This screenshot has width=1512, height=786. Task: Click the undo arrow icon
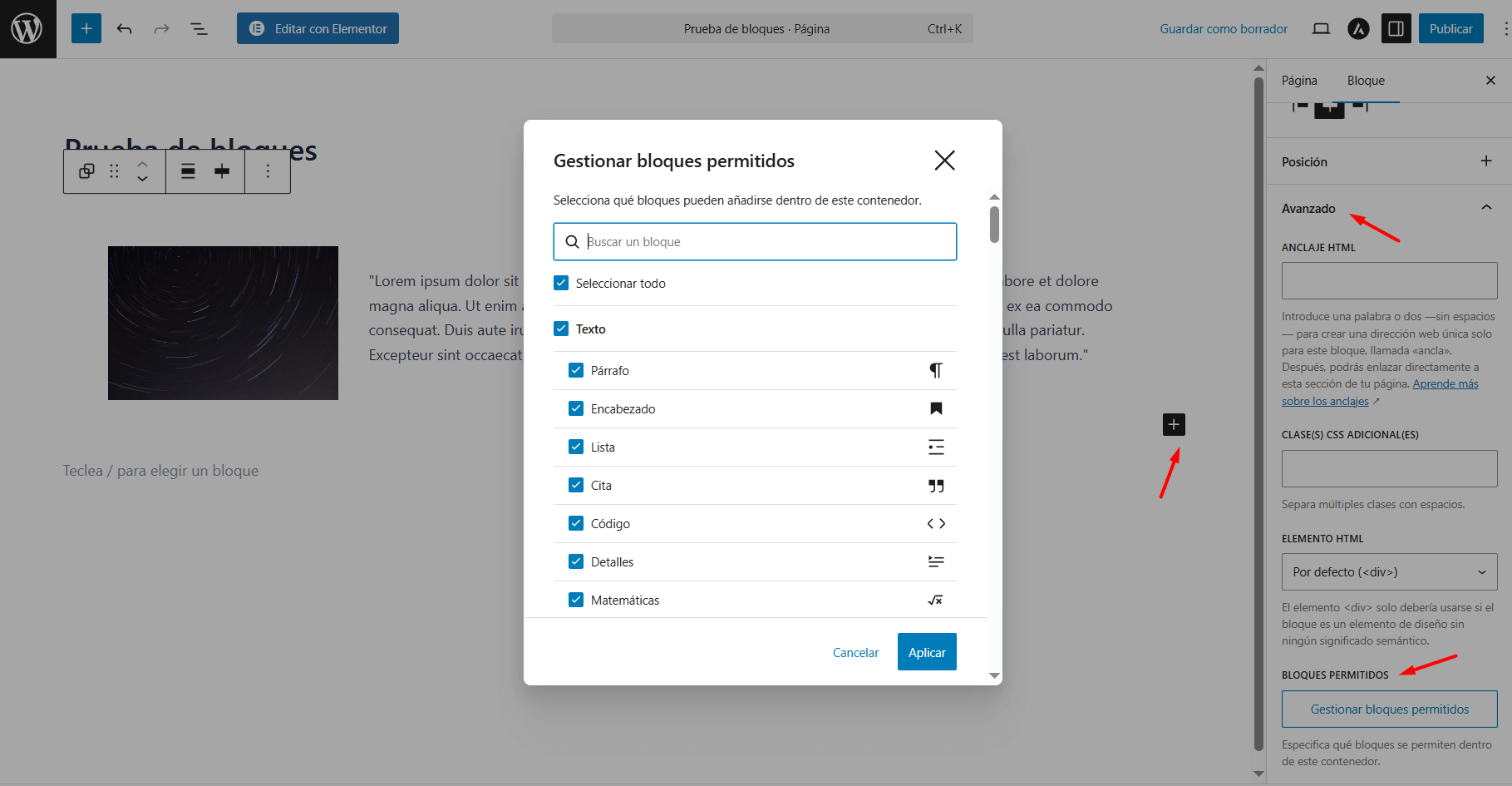pyautogui.click(x=125, y=29)
